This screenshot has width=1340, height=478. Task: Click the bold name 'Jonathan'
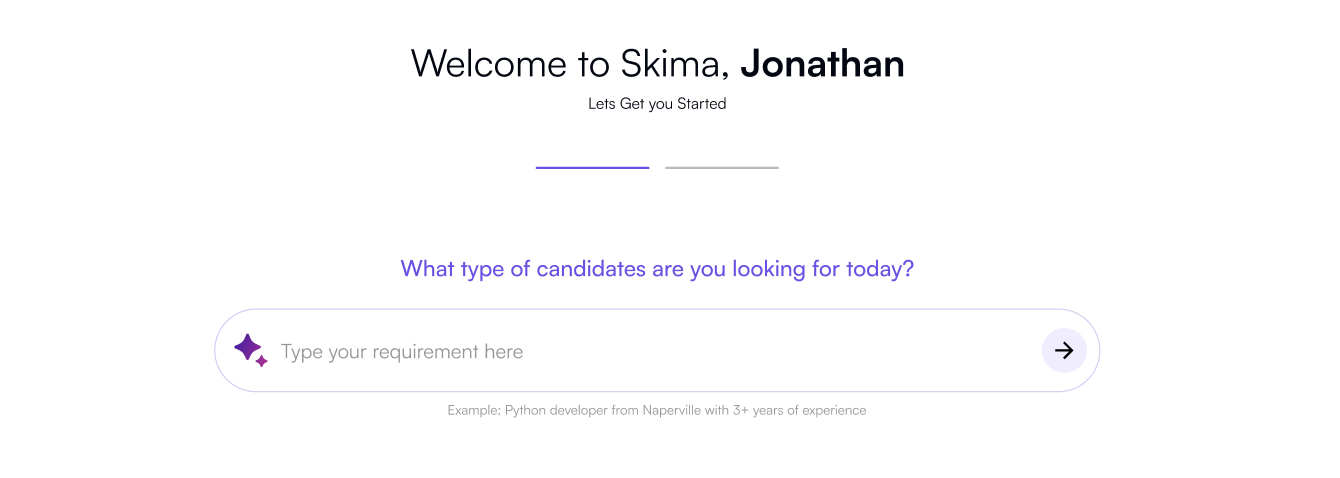[x=822, y=64]
